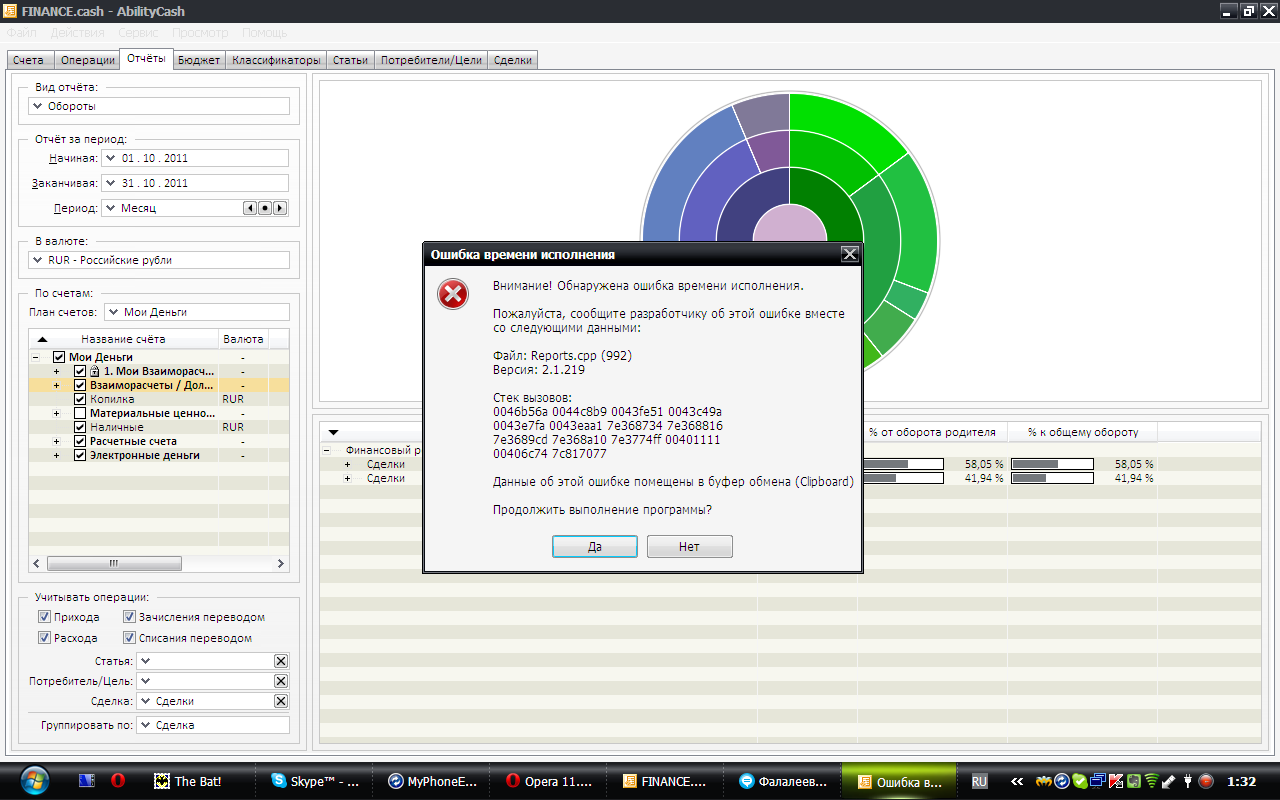Clear the Статья filter with X icon
Viewport: 1280px width, 800px height.
tap(281, 661)
